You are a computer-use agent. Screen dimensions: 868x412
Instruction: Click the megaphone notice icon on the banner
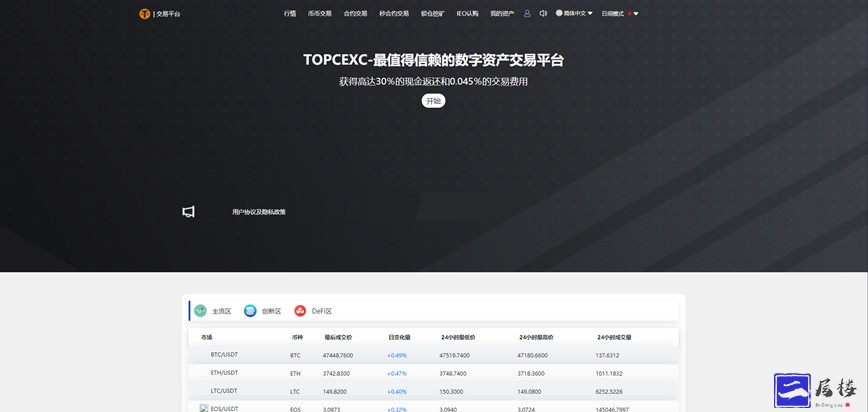click(188, 212)
